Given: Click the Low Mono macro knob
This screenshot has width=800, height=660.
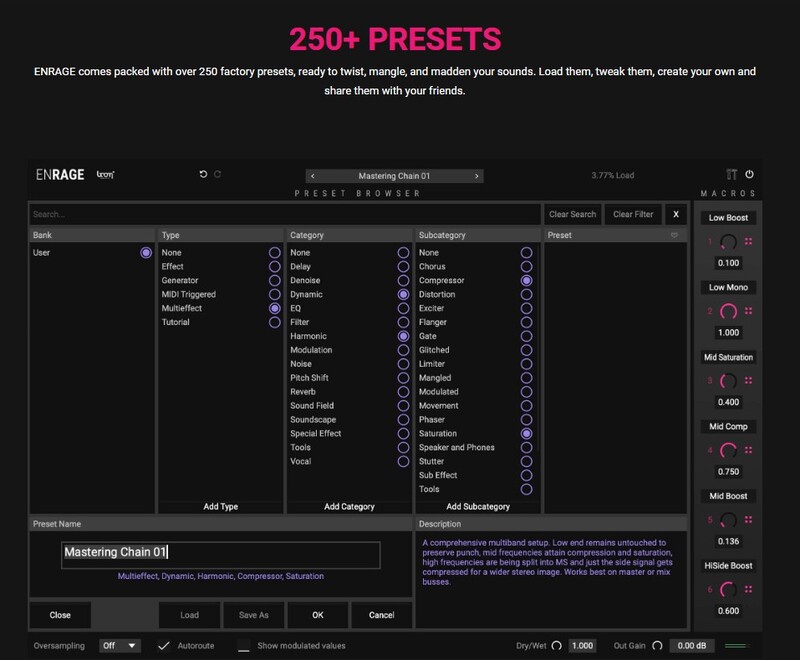Looking at the screenshot, I should 728,311.
